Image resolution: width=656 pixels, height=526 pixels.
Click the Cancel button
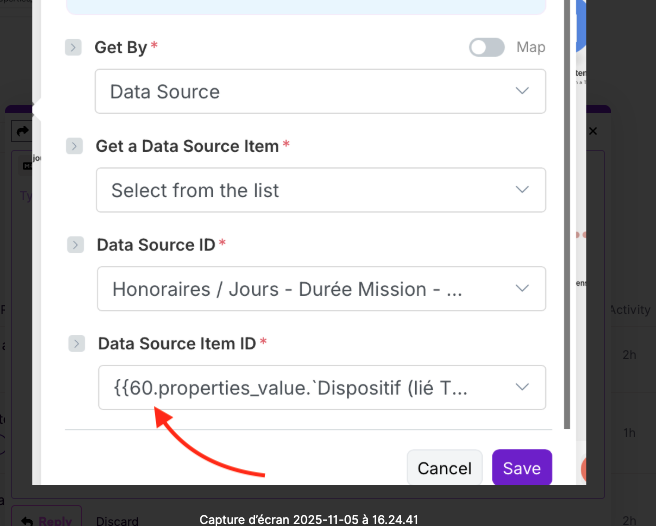click(444, 468)
